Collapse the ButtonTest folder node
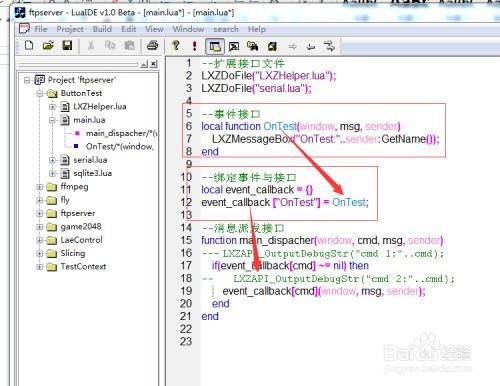 tap(40, 93)
